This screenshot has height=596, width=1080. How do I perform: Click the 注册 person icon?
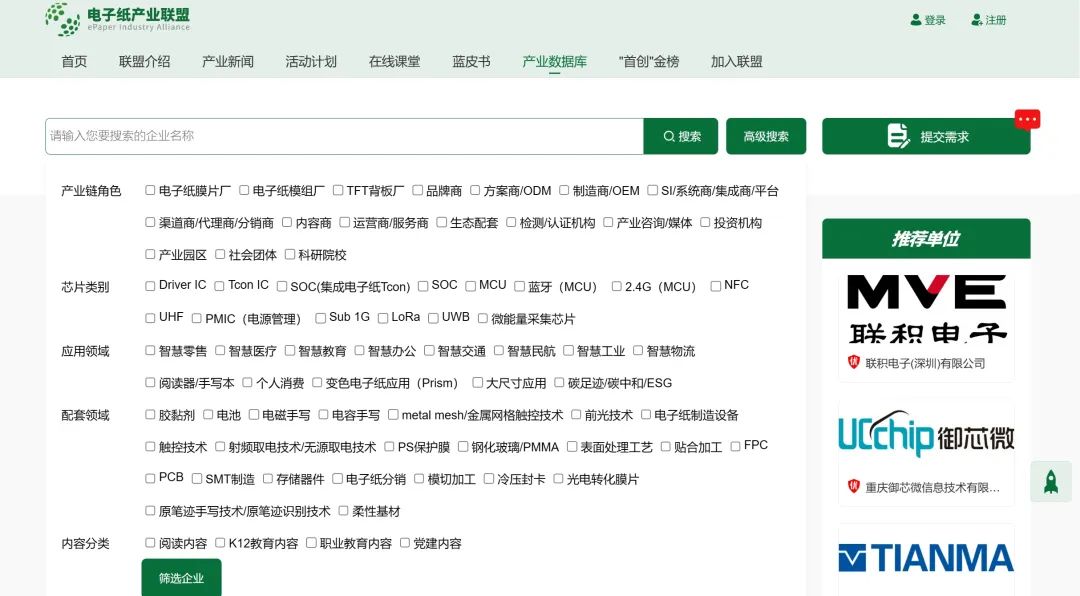[976, 19]
